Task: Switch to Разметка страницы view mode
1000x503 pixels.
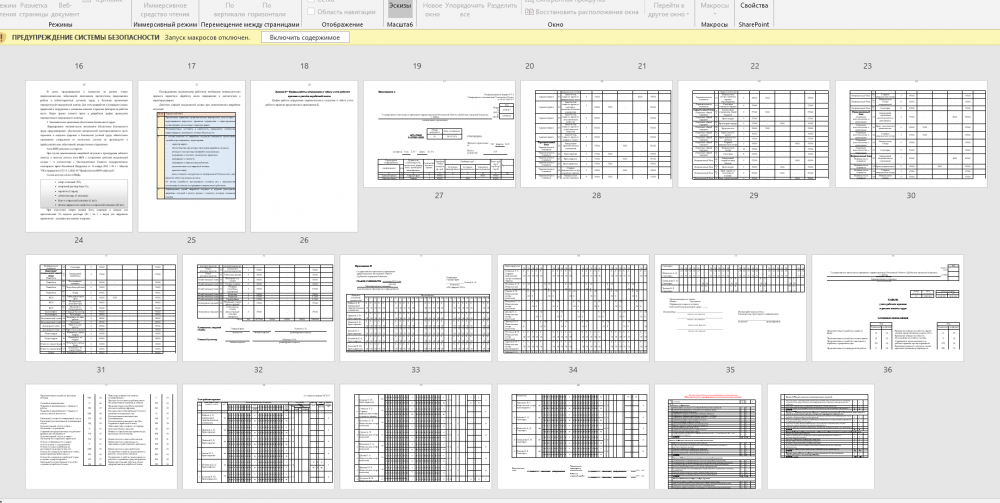Action: pyautogui.click(x=33, y=9)
